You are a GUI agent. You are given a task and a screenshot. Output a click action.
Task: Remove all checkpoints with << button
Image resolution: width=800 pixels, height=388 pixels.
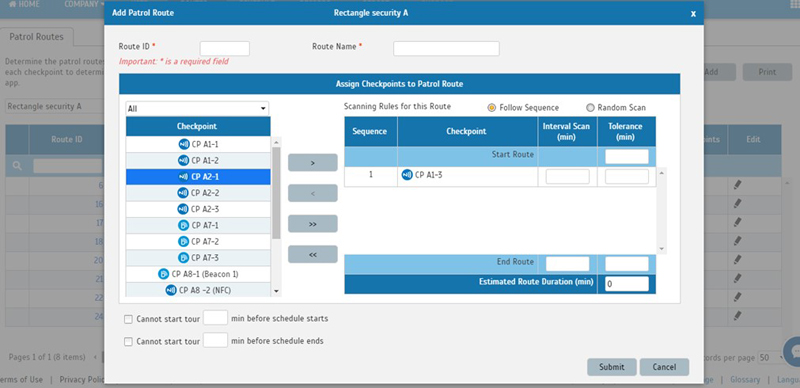(x=313, y=254)
